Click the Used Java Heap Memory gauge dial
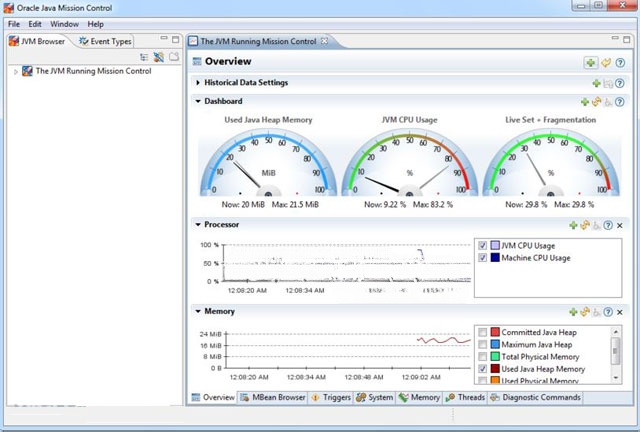Viewport: 640px width, 432px height. point(268,163)
